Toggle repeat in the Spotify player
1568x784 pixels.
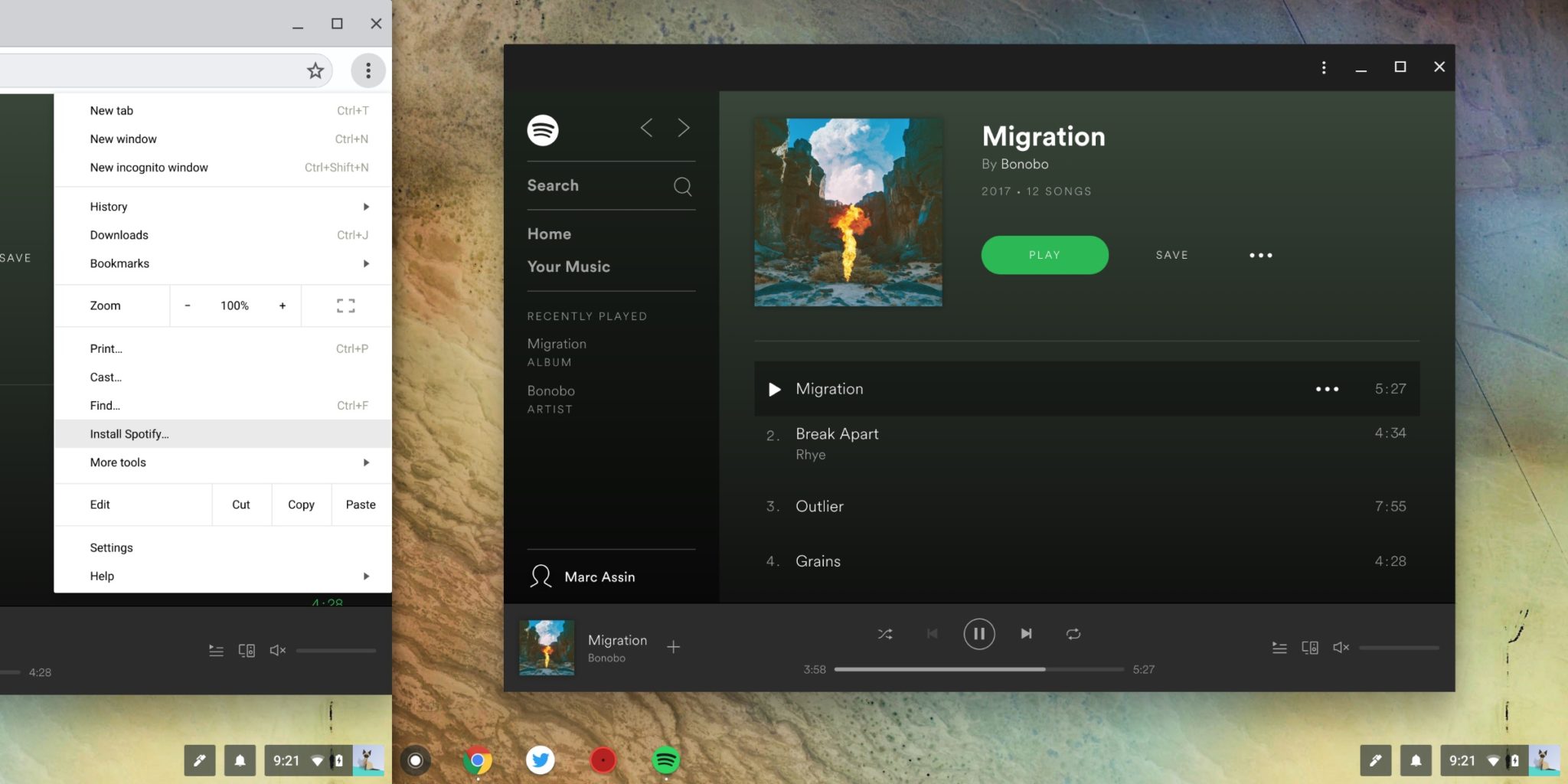point(1073,634)
